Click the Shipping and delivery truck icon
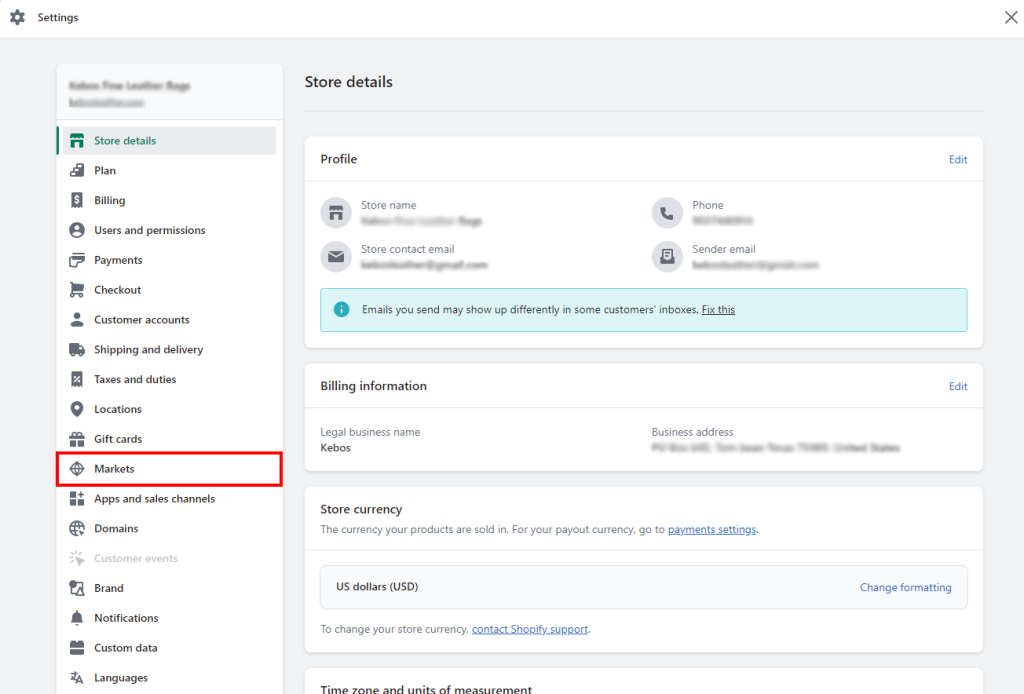The image size is (1024, 694). (x=77, y=350)
